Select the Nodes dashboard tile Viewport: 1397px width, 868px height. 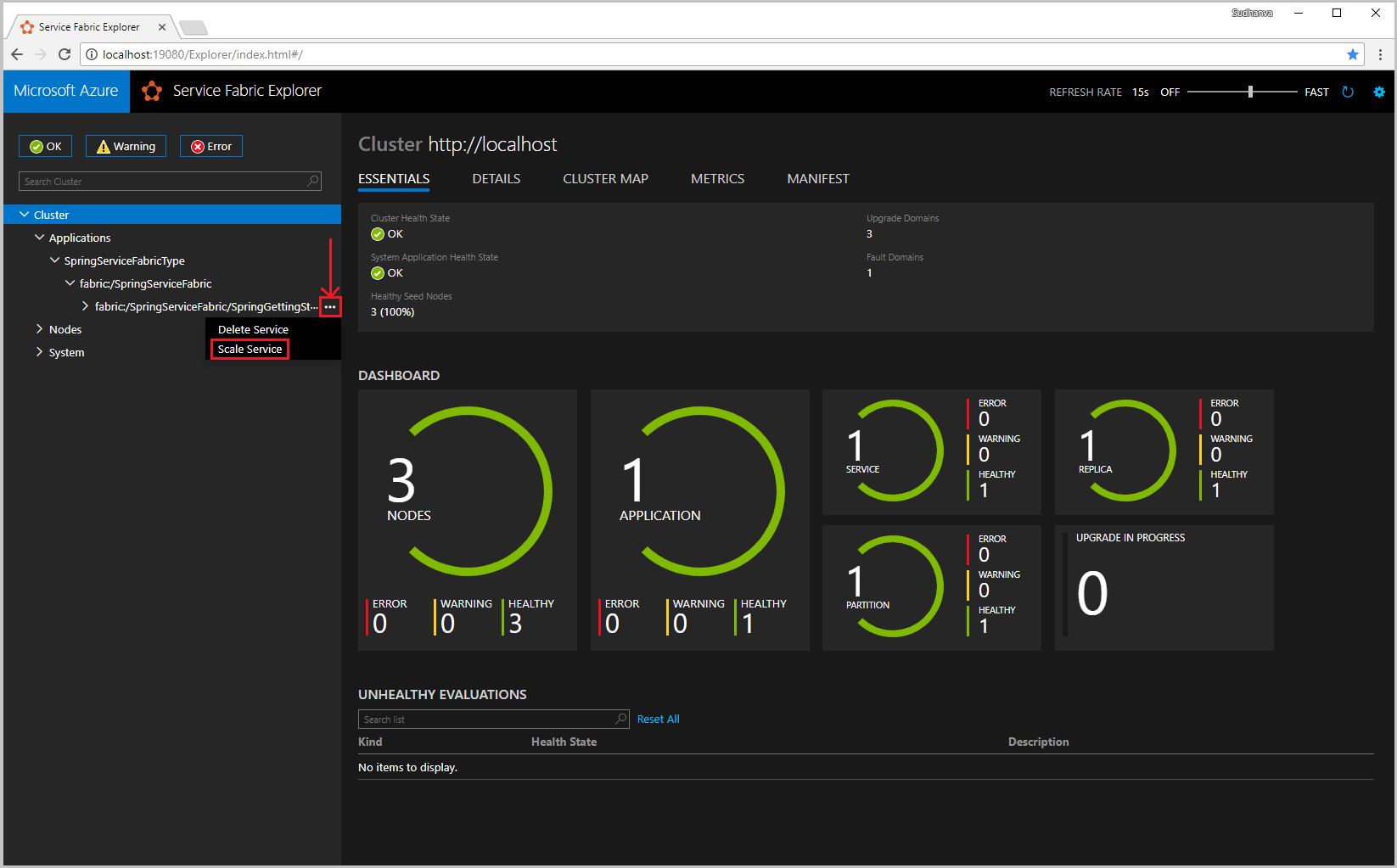(468, 520)
